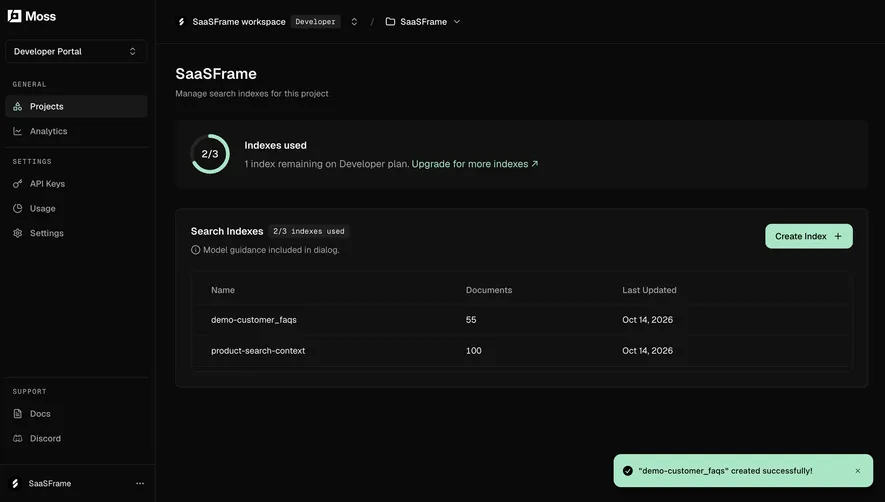Open the Usage page

(76, 208)
